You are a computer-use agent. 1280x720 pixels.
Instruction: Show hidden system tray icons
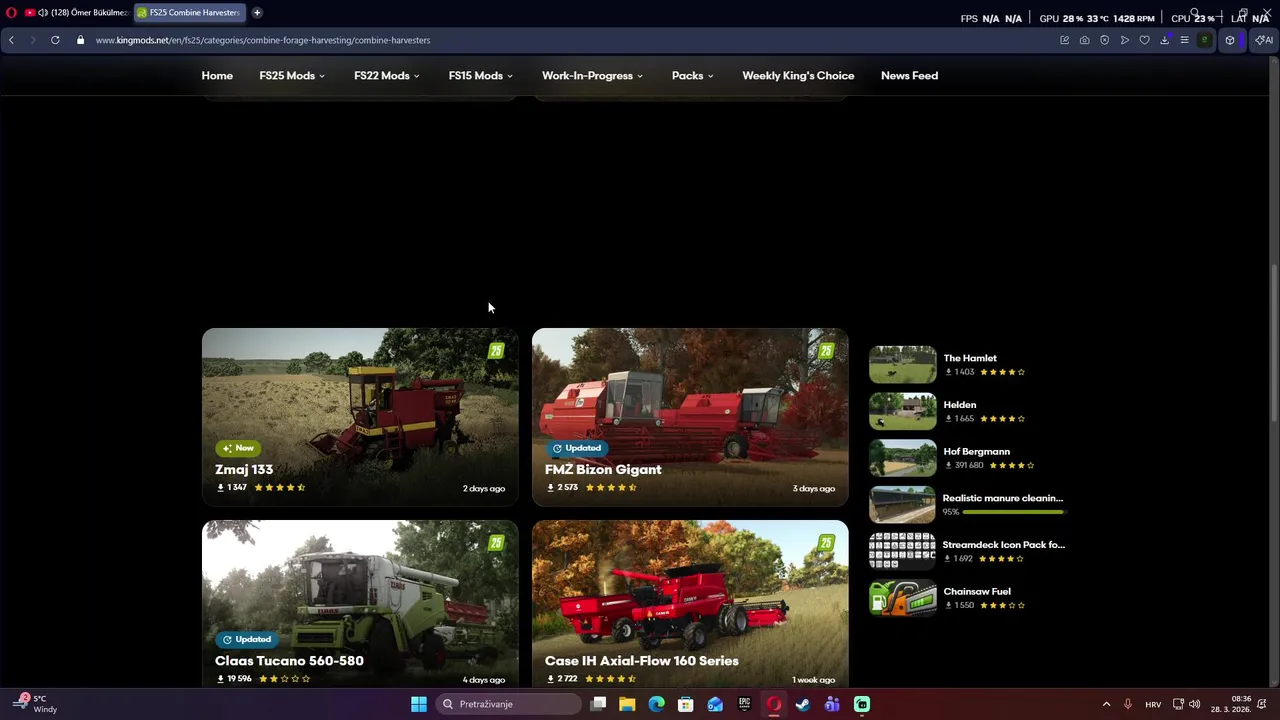tap(1106, 704)
